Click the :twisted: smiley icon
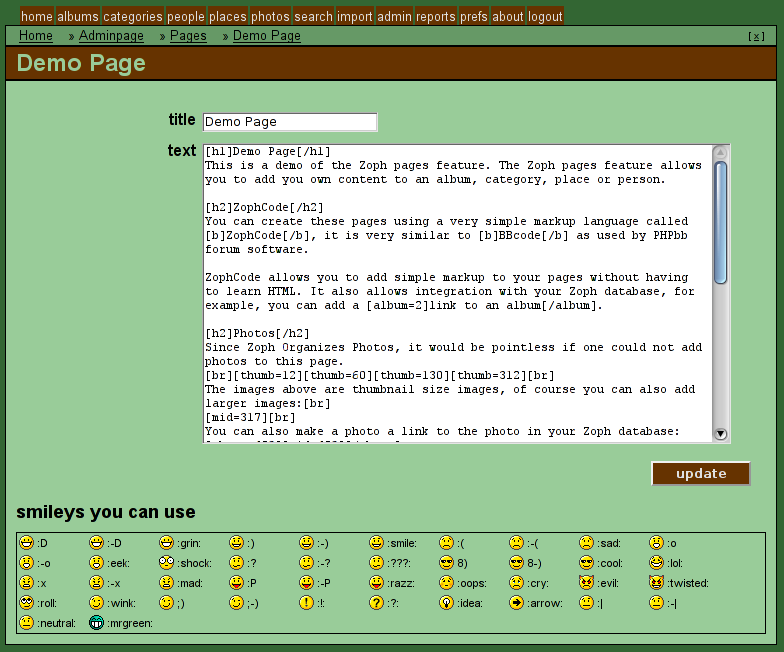Screen dimensions: 784x652 pos(656,583)
